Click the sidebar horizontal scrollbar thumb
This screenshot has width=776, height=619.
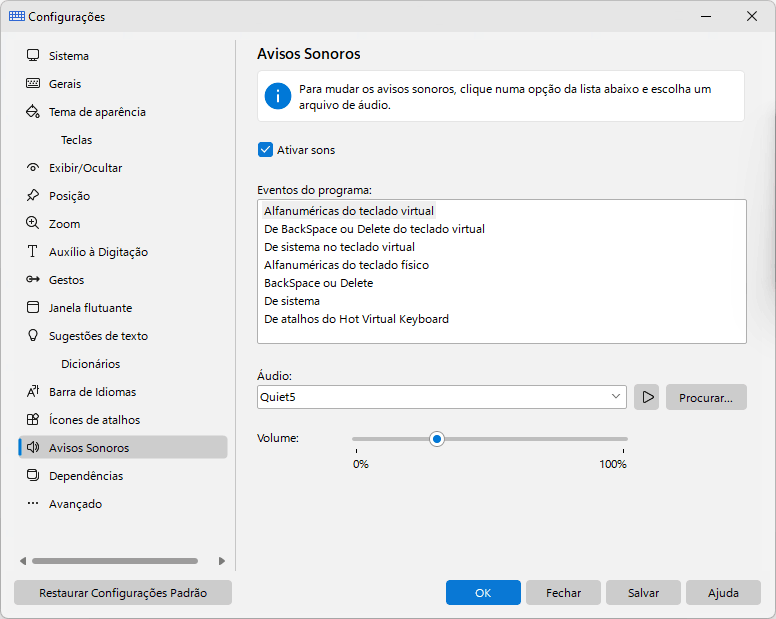(115, 561)
